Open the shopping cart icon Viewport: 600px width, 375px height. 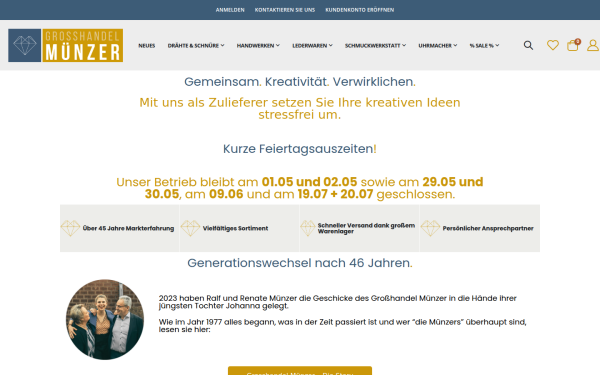pos(572,46)
